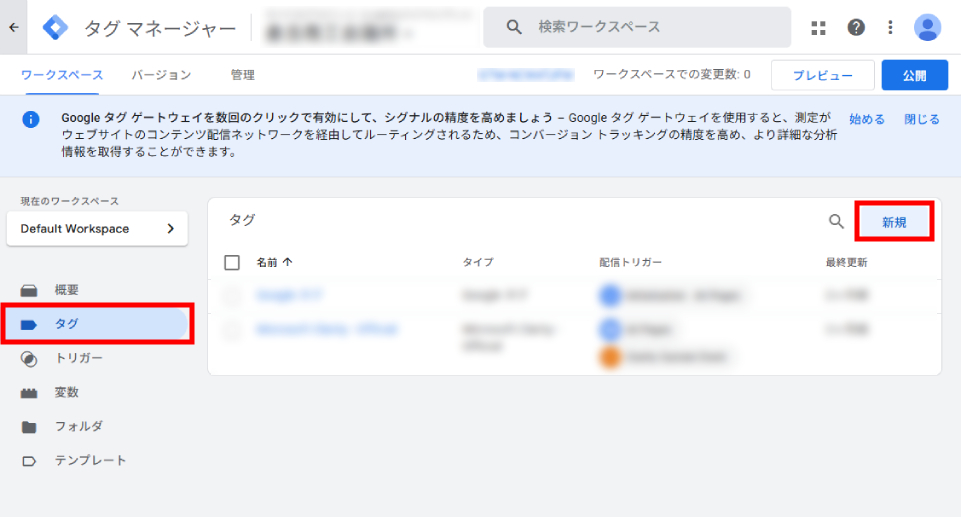Screen dimensions: 961x517
Task: Open the Google apps grid icon
Action: [819, 27]
